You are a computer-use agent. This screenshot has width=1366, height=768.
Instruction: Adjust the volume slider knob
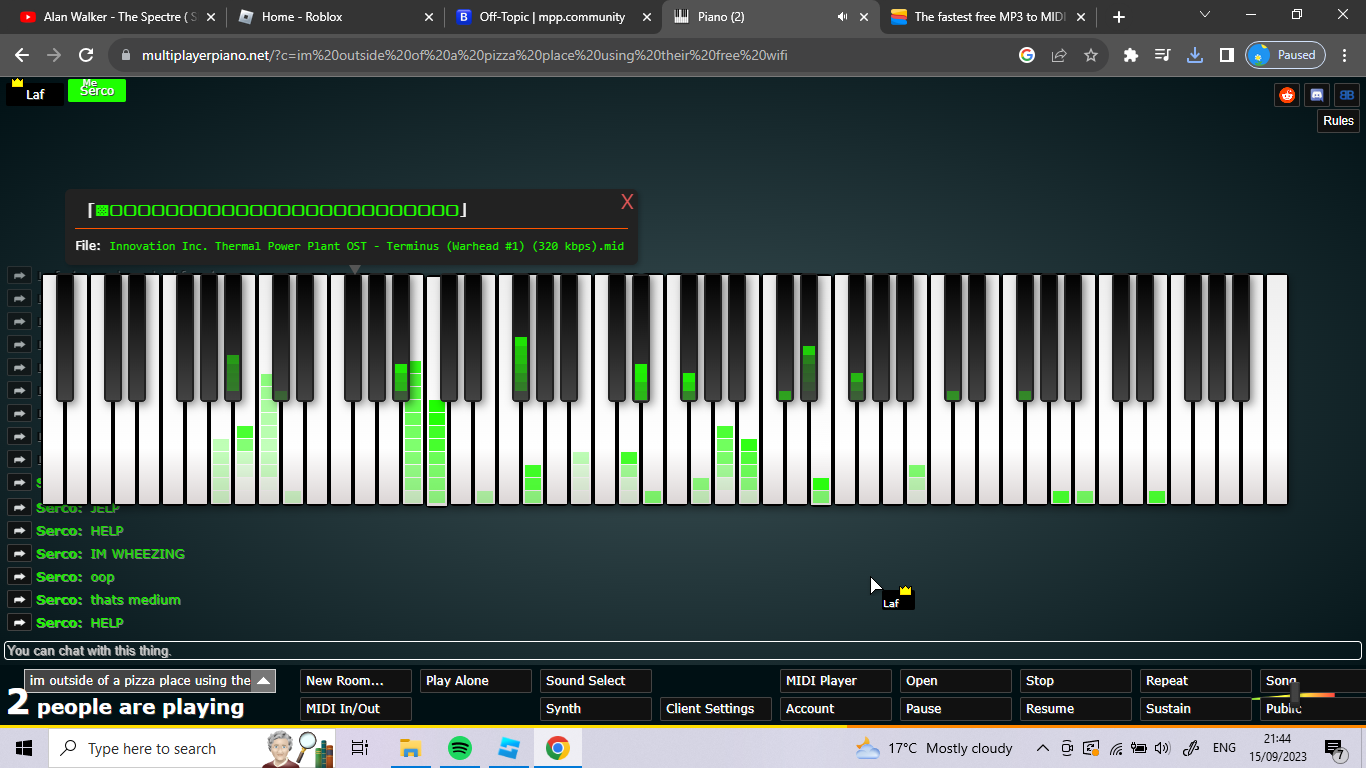1294,694
